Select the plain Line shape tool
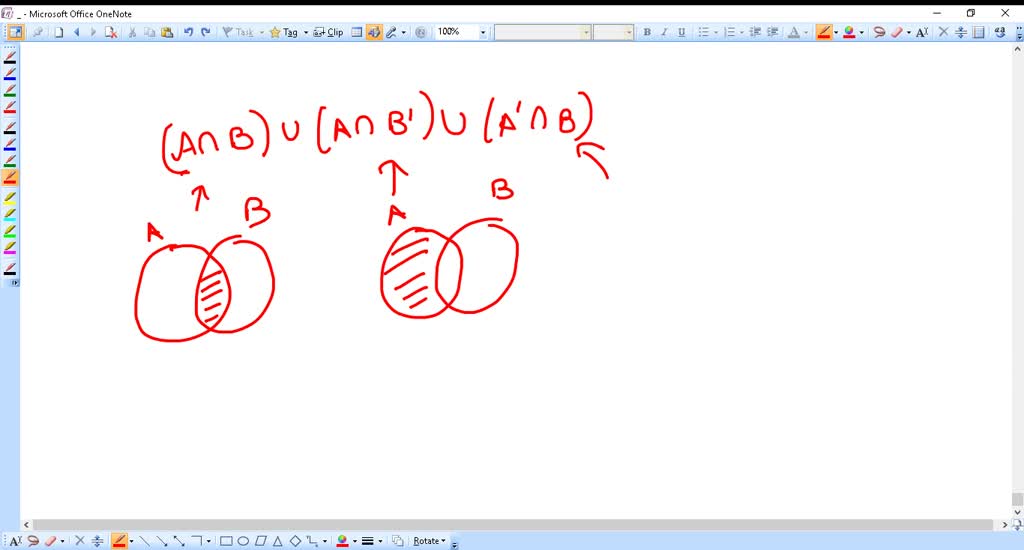Image resolution: width=1024 pixels, height=550 pixels. tap(144, 541)
